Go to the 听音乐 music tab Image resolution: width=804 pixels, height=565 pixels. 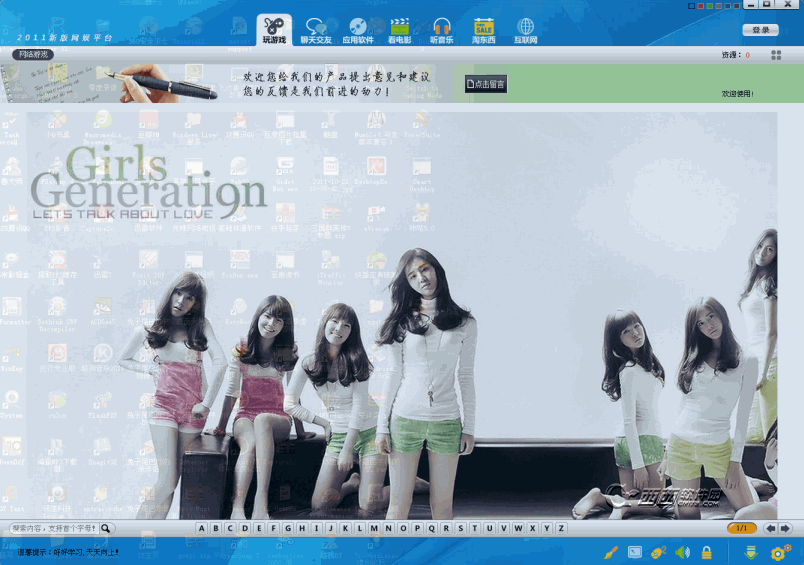click(x=441, y=31)
